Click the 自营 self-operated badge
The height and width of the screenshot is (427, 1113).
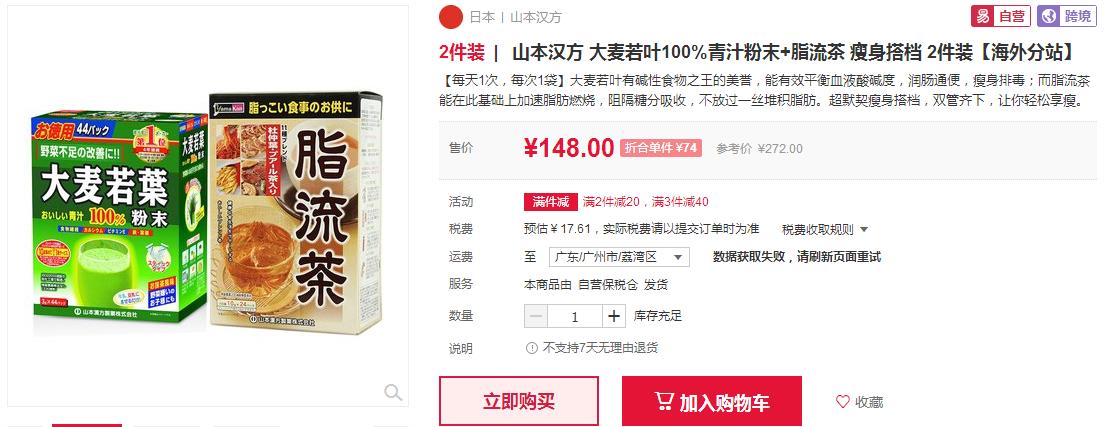(x=1001, y=16)
